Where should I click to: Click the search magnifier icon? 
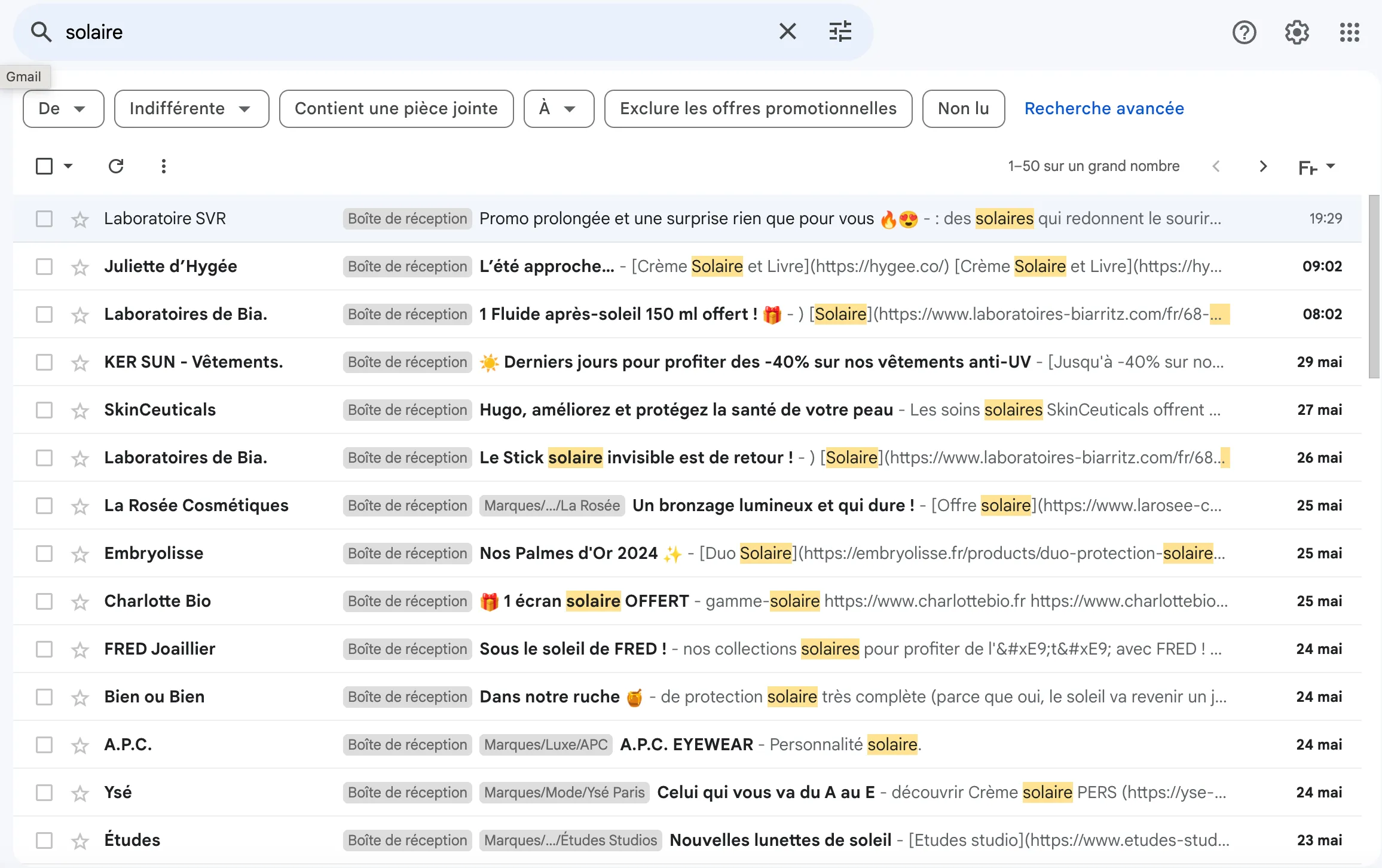tap(41, 32)
